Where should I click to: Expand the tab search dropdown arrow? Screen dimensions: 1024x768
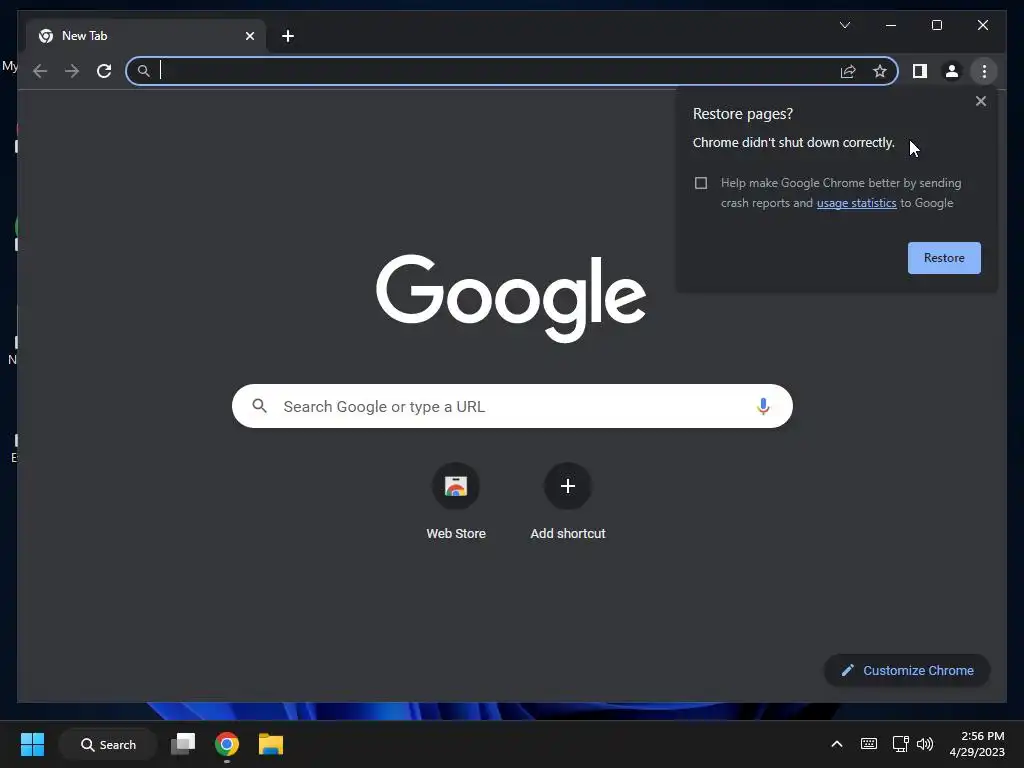(845, 25)
